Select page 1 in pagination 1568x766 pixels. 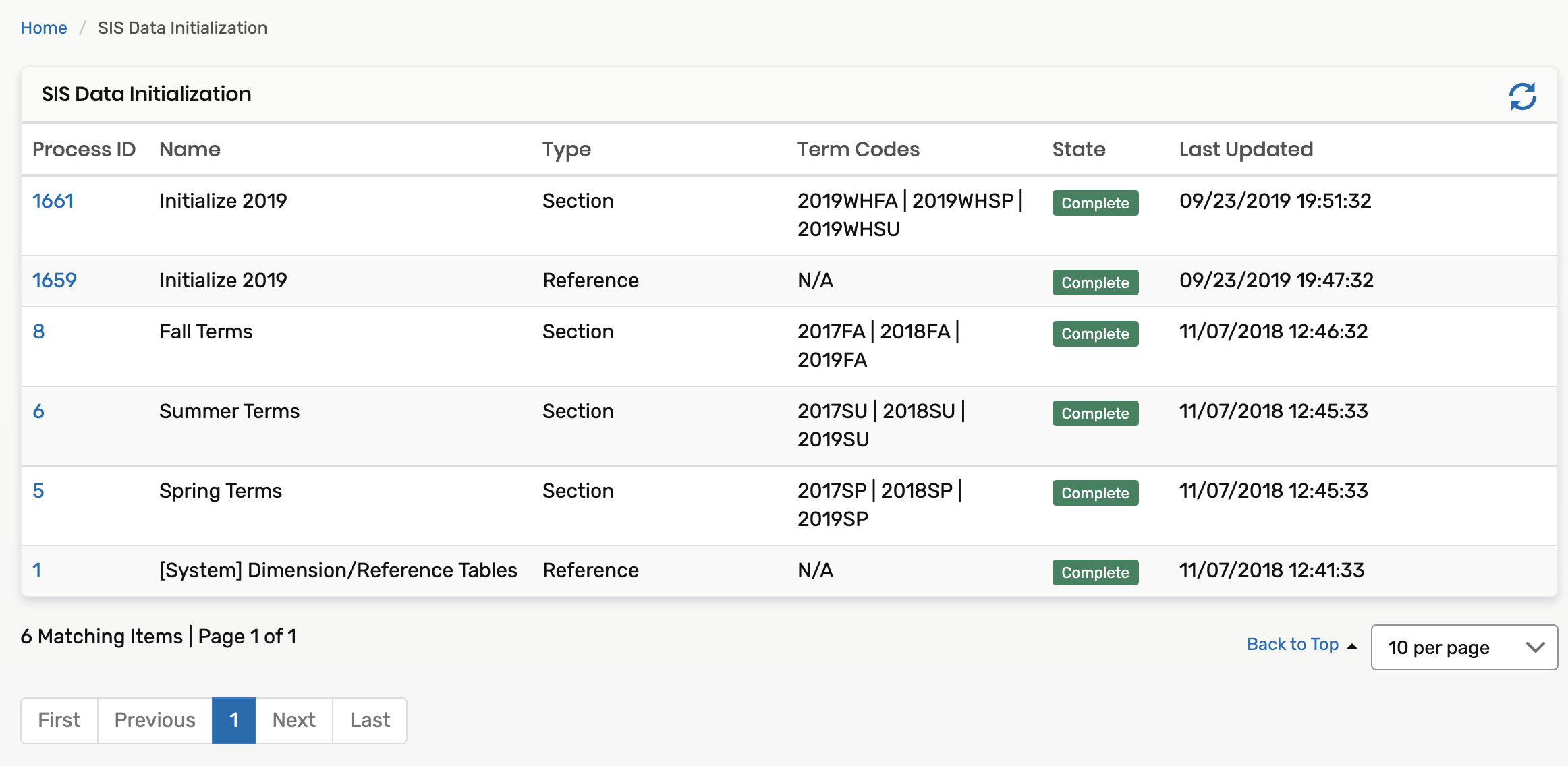(233, 720)
